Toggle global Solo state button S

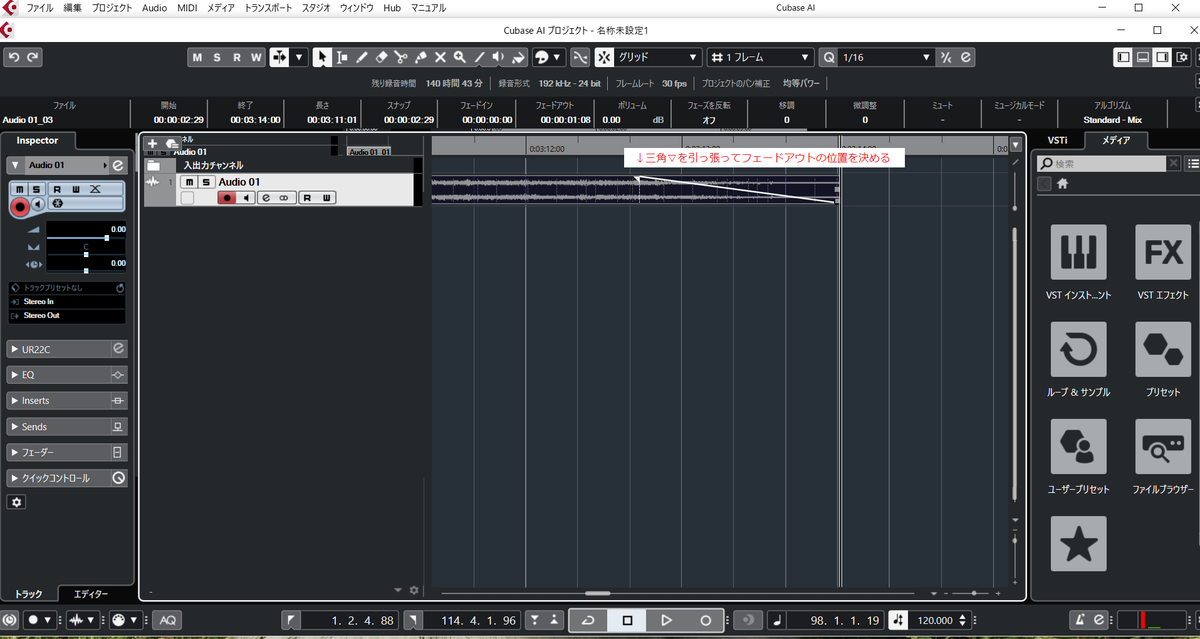[x=217, y=57]
